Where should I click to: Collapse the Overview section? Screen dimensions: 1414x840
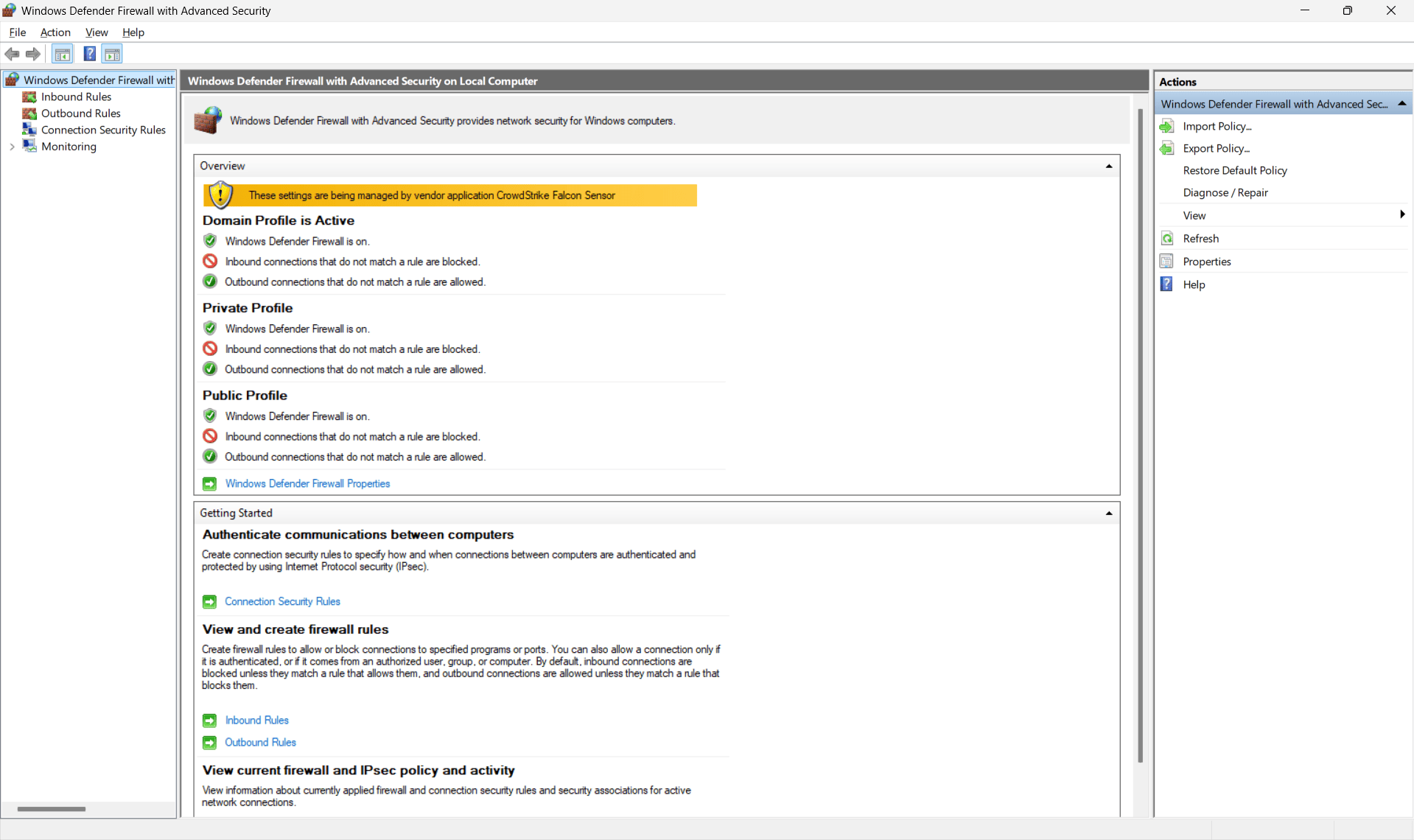(x=1109, y=166)
